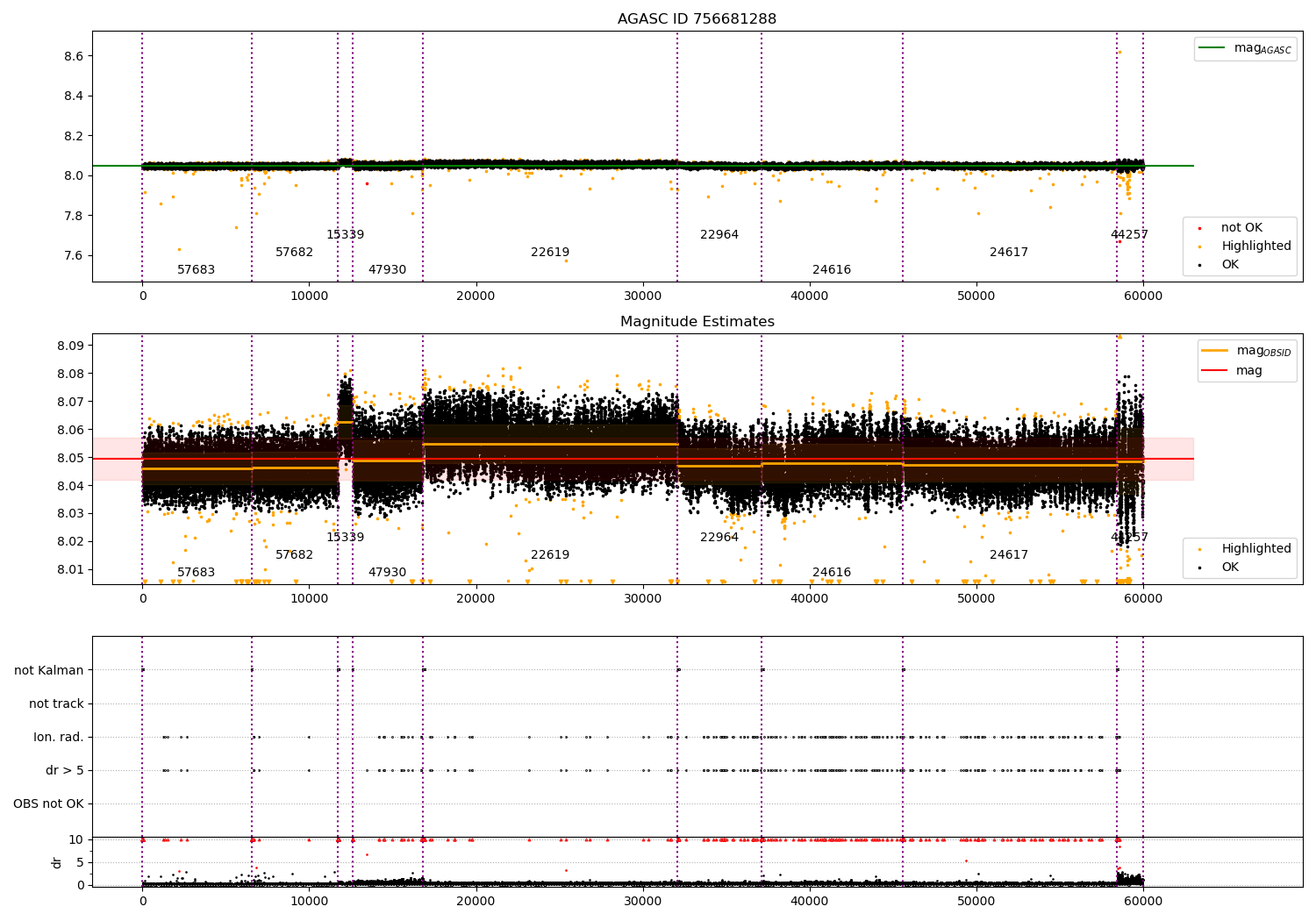Click OBSID label 24617 in AGASC ID plot

click(x=1009, y=253)
